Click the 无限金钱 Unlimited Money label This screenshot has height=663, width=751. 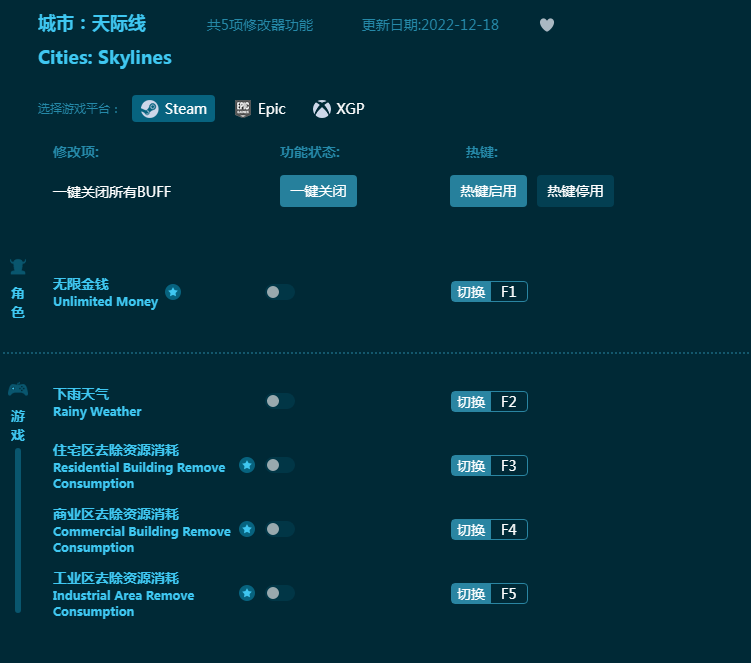point(105,293)
